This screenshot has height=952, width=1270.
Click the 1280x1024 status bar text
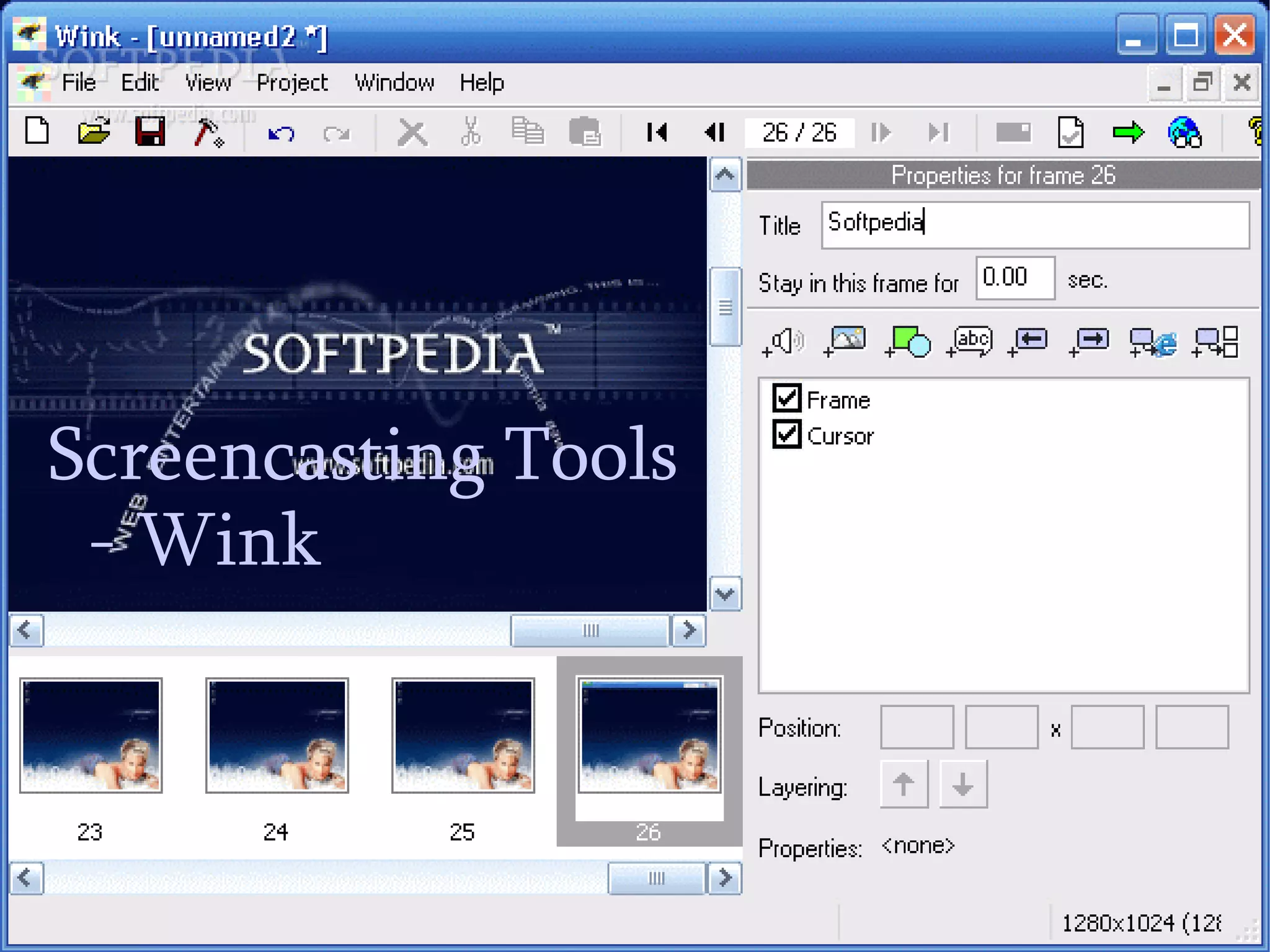[1142, 923]
